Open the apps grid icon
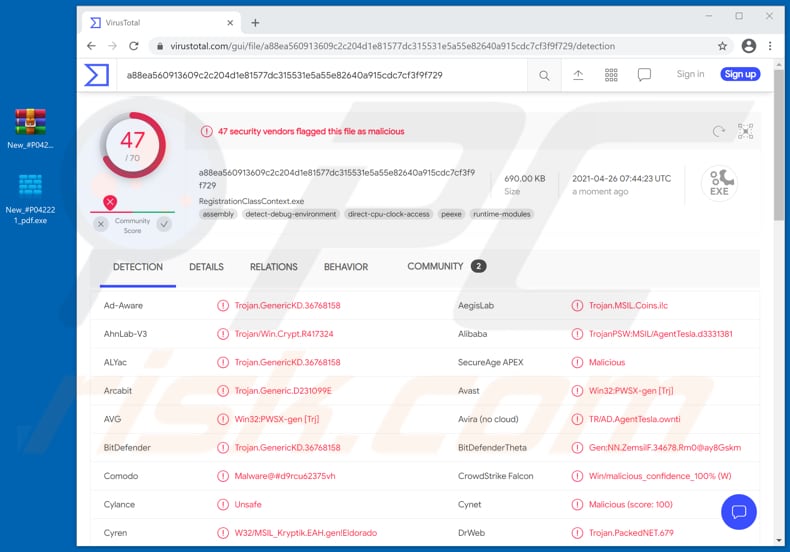Viewport: 790px width, 552px height. point(611,75)
